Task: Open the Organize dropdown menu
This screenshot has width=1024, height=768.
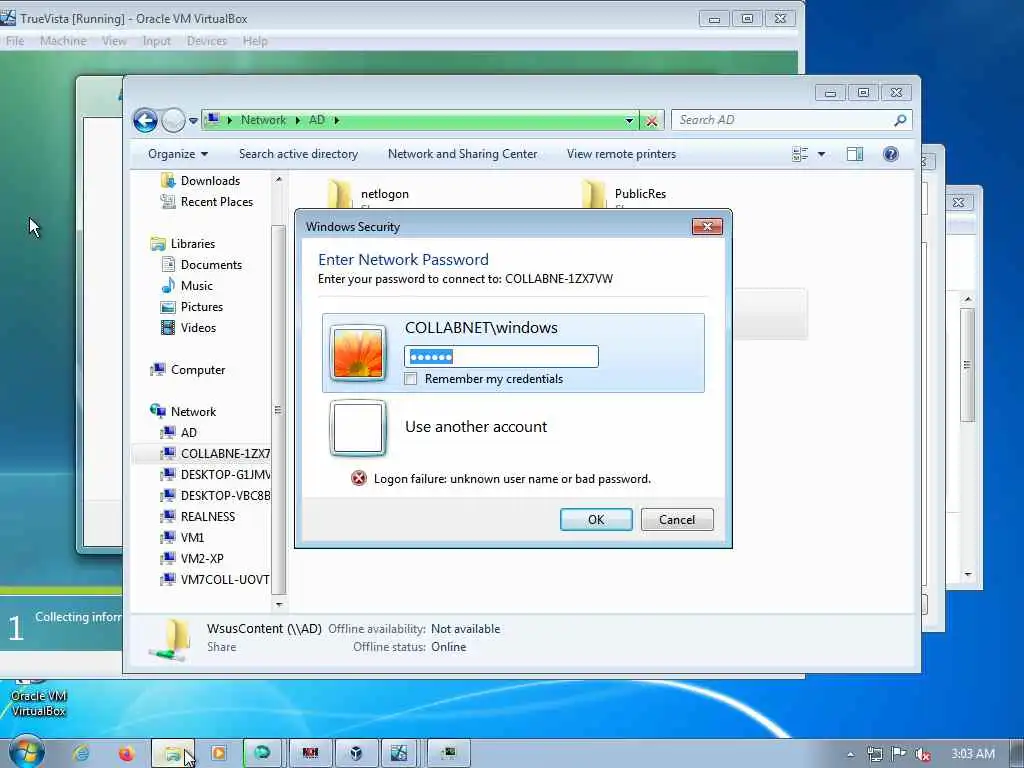Action: [x=178, y=154]
